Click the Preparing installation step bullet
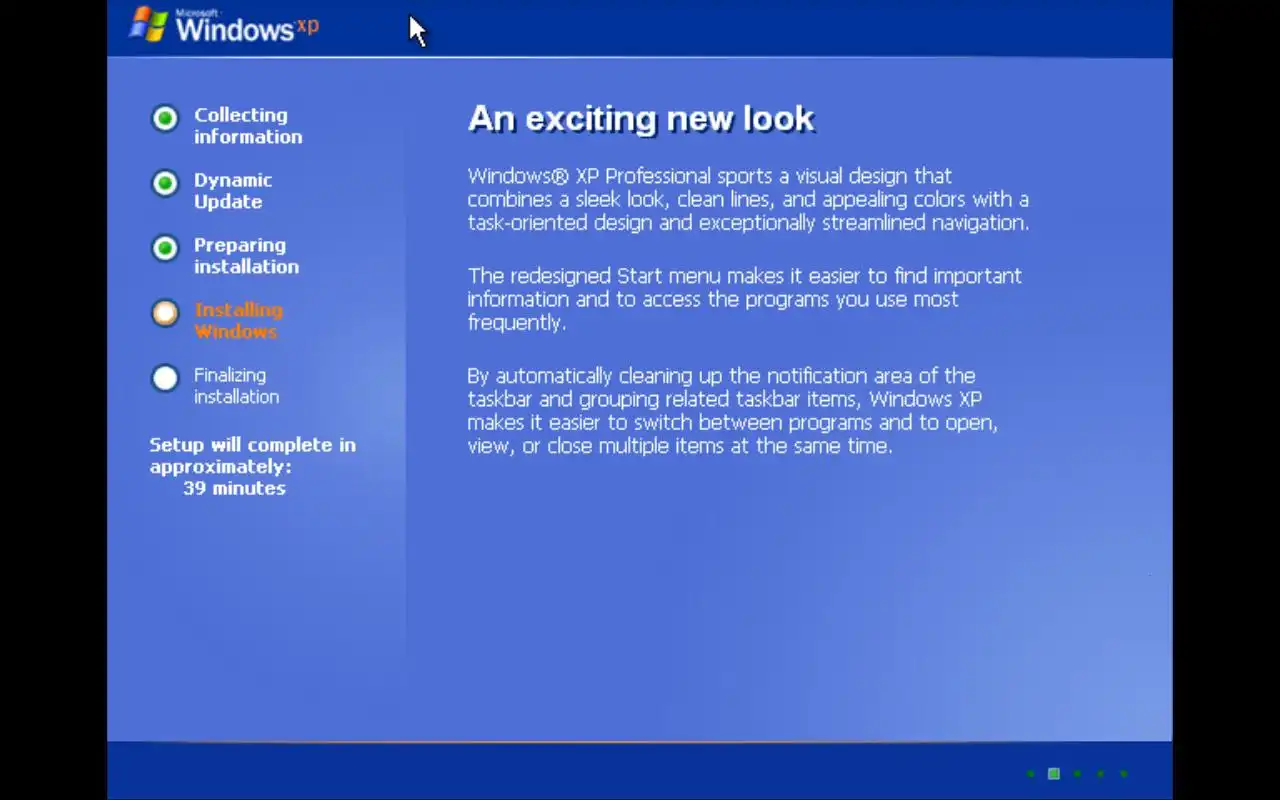The height and width of the screenshot is (800, 1280). [x=165, y=248]
